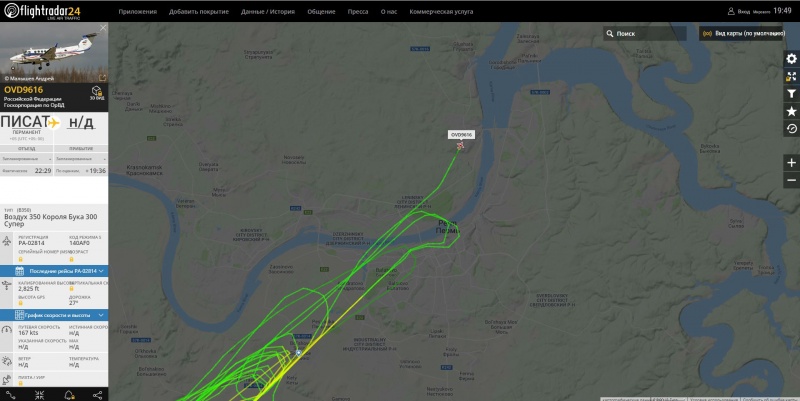Toggle fullscreen map view icon
Image resolution: width=800 pixels, height=401 pixels.
click(791, 77)
